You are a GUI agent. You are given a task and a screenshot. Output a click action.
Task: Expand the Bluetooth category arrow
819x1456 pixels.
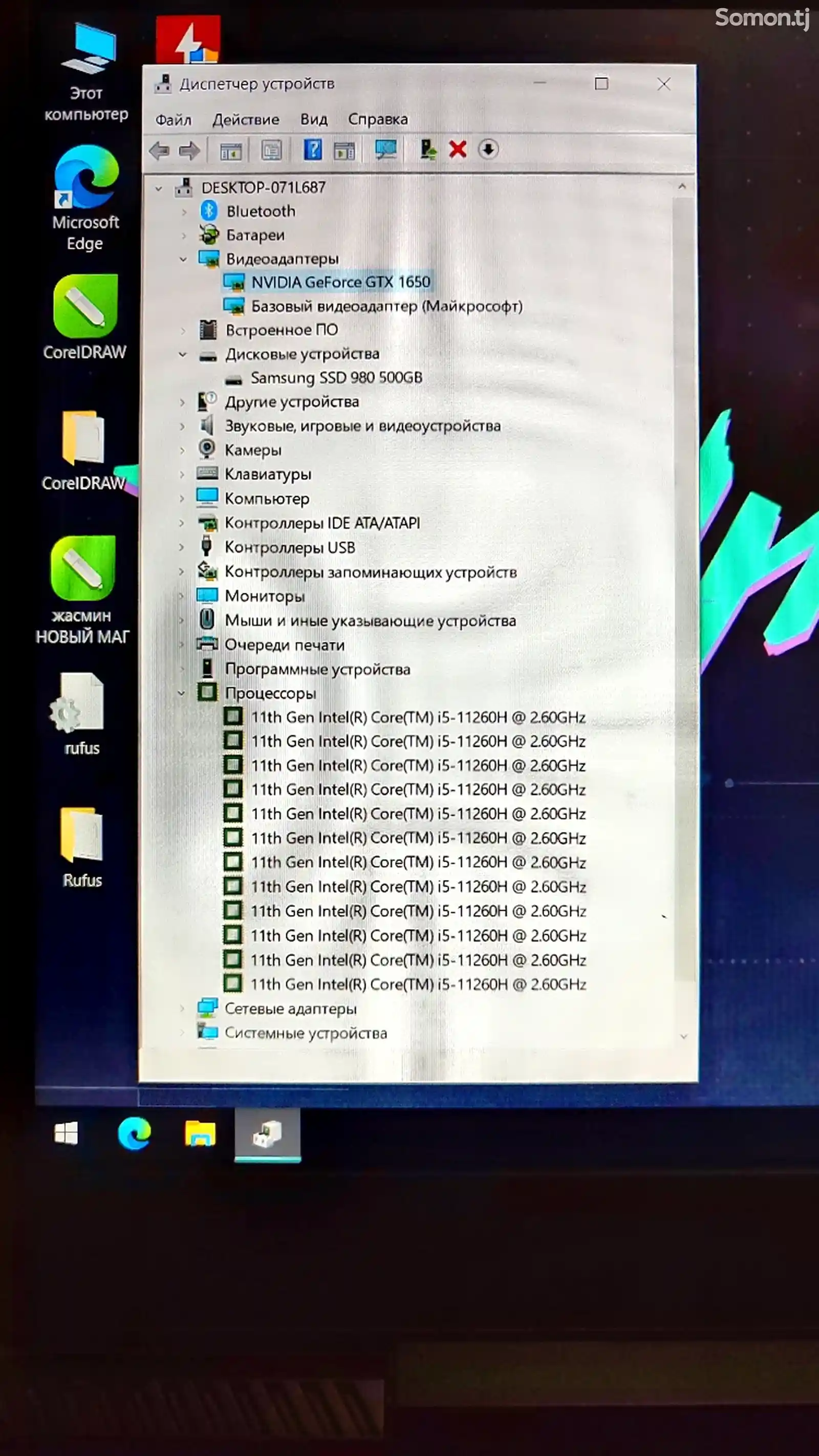(184, 212)
